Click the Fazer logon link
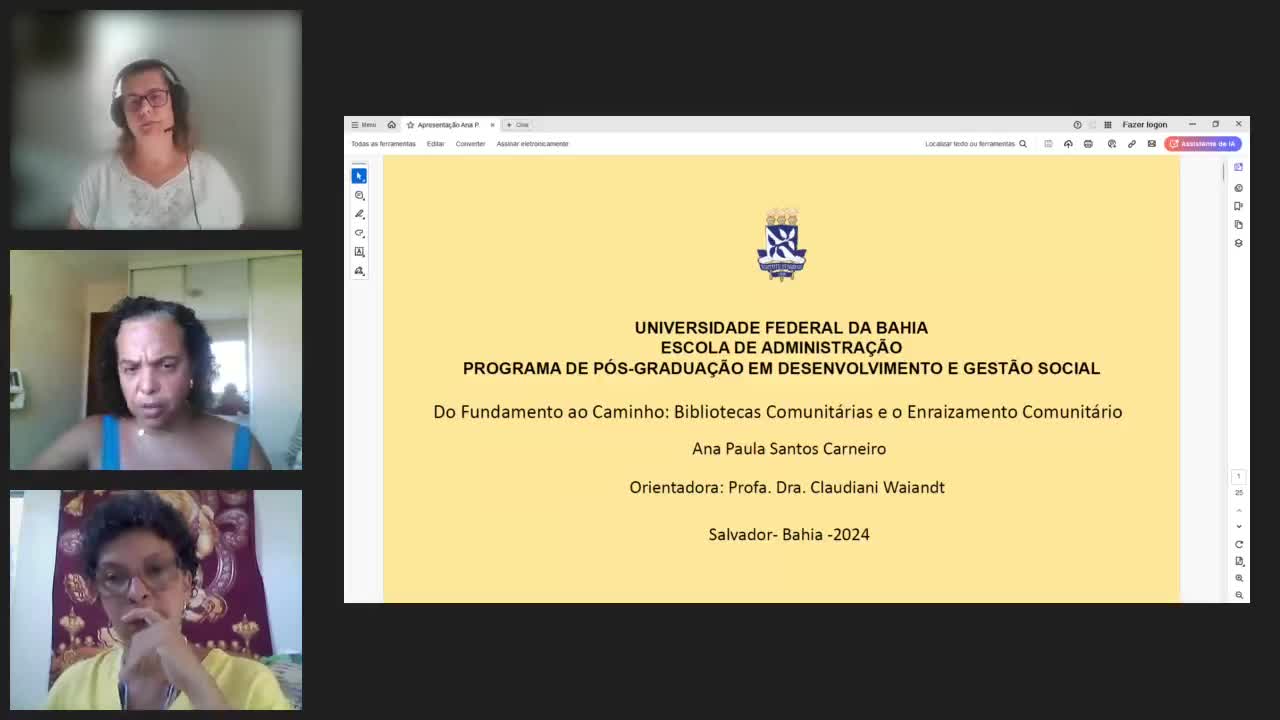This screenshot has height=720, width=1280. pyautogui.click(x=1145, y=125)
